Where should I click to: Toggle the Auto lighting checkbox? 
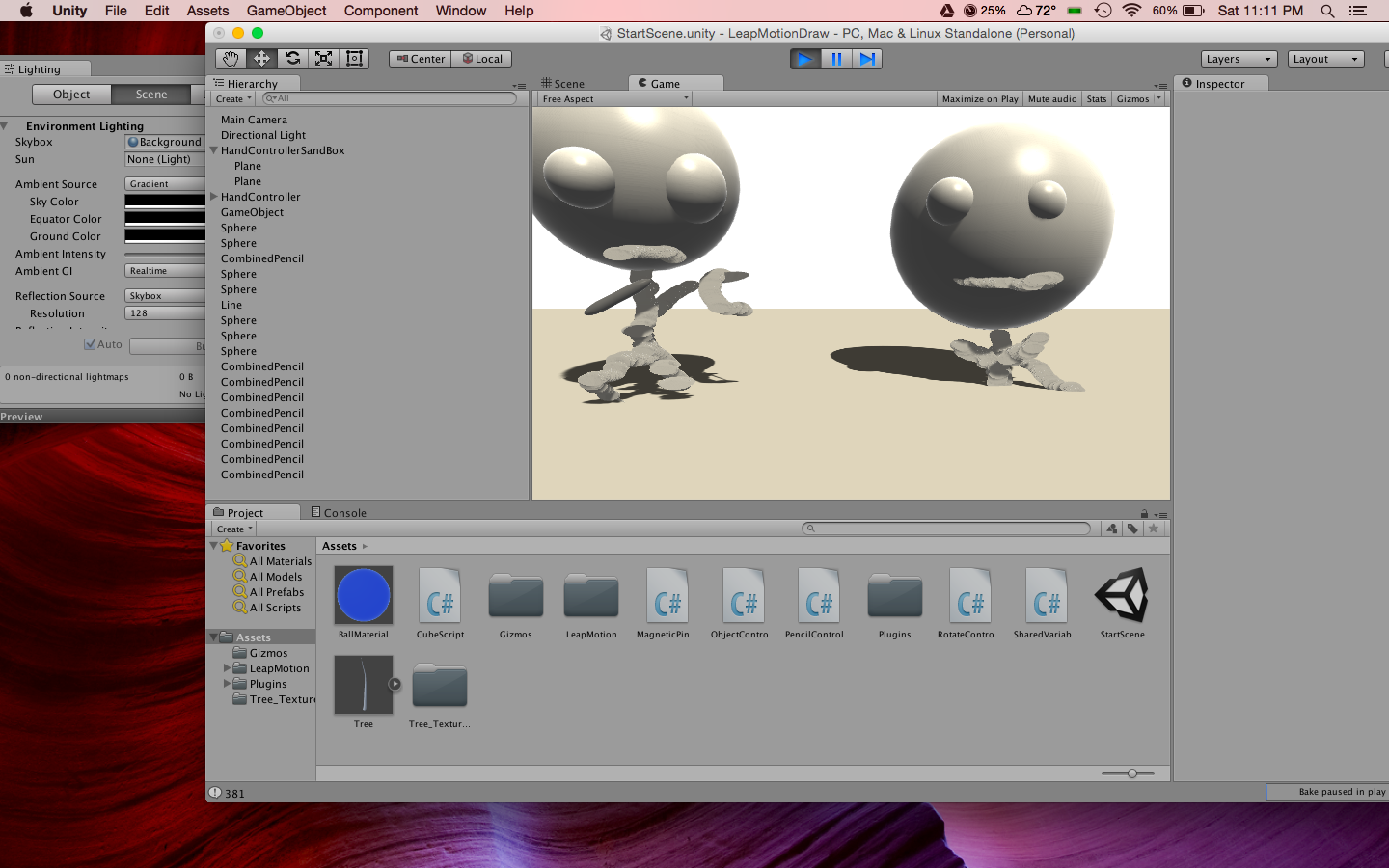pyautogui.click(x=90, y=344)
